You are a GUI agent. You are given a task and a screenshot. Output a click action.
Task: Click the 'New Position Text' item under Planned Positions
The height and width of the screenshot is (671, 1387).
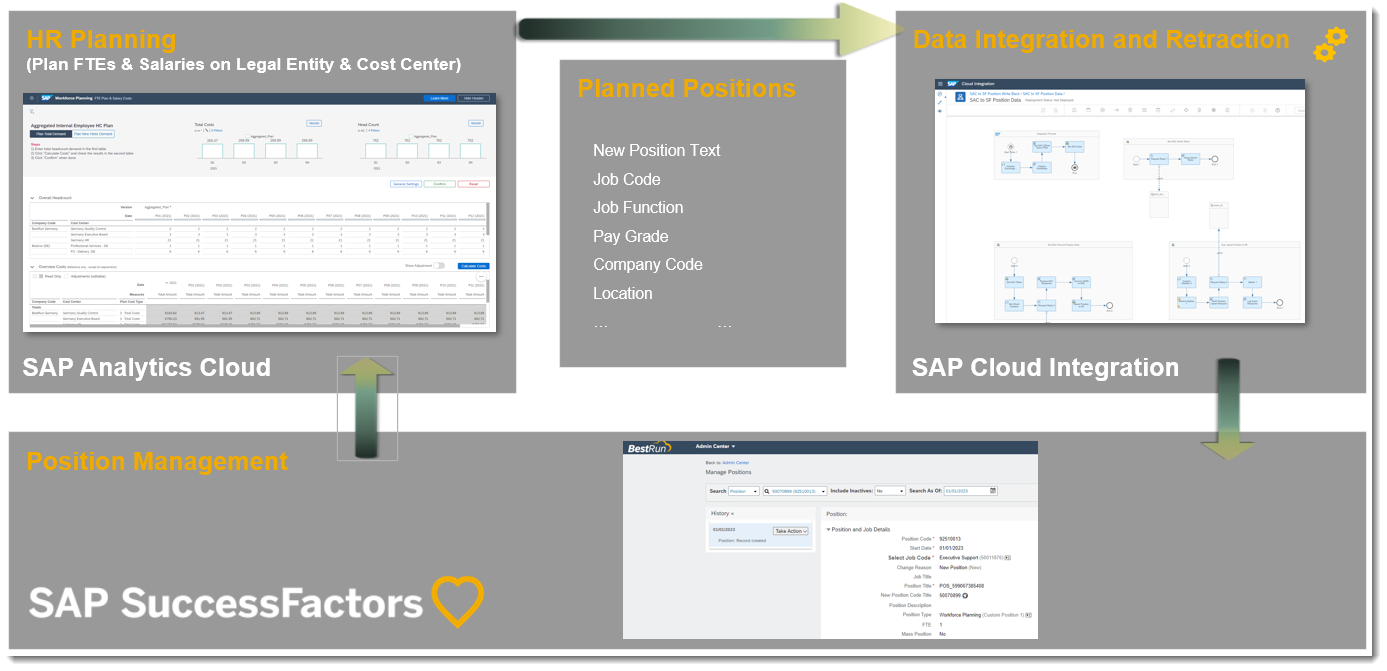(656, 150)
